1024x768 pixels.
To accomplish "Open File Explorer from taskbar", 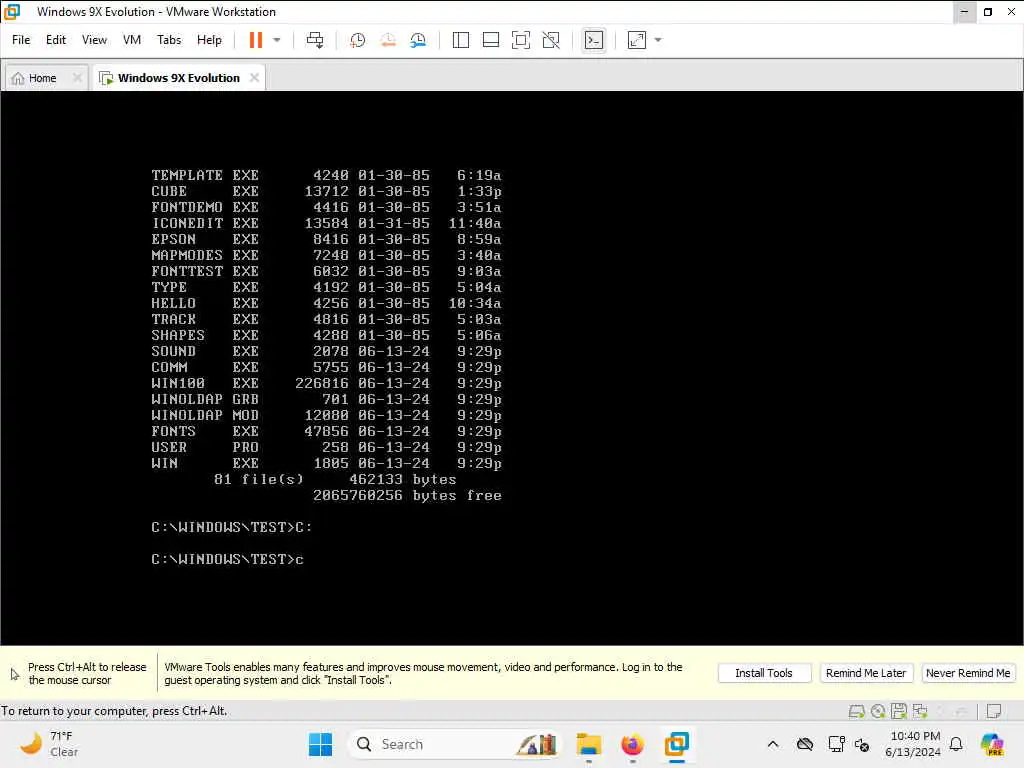I will 588,744.
